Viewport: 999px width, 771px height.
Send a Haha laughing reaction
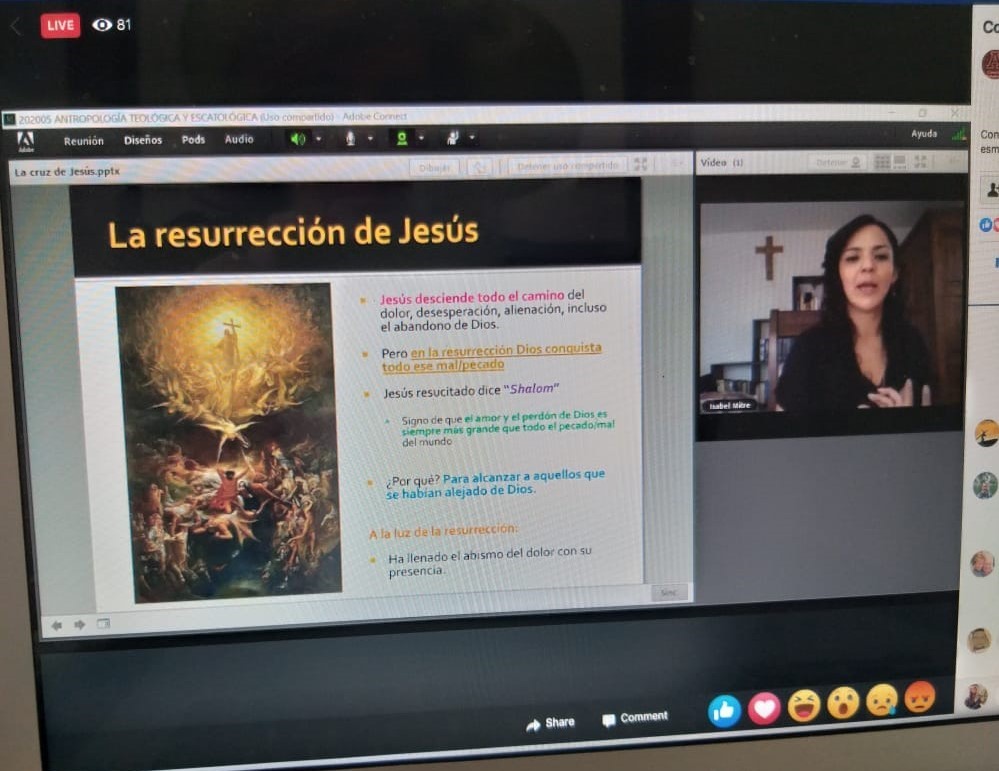(x=804, y=705)
